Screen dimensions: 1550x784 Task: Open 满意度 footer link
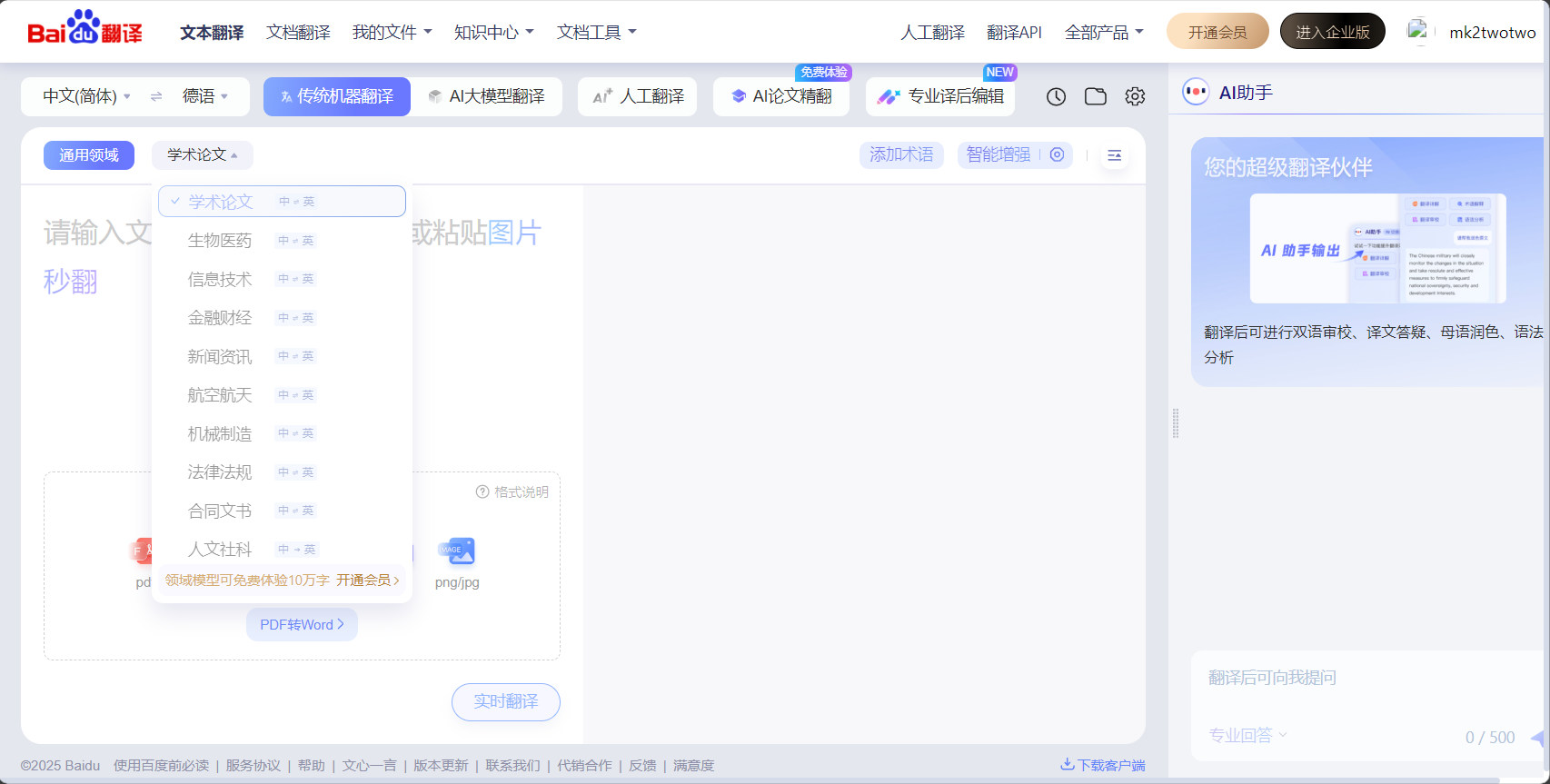point(693,765)
